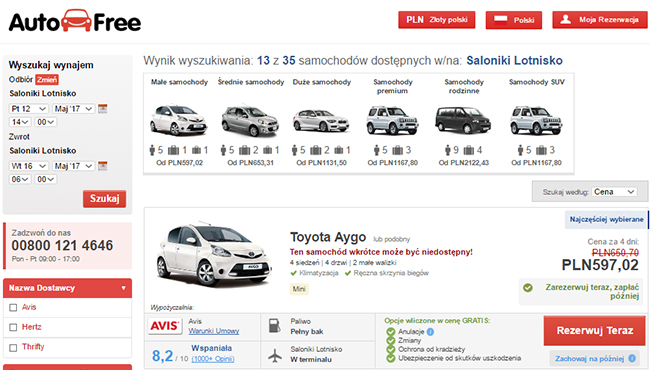Open pickup month dropdown Maj '17
Image resolution: width=650 pixels, height=370 pixels.
click(73, 109)
